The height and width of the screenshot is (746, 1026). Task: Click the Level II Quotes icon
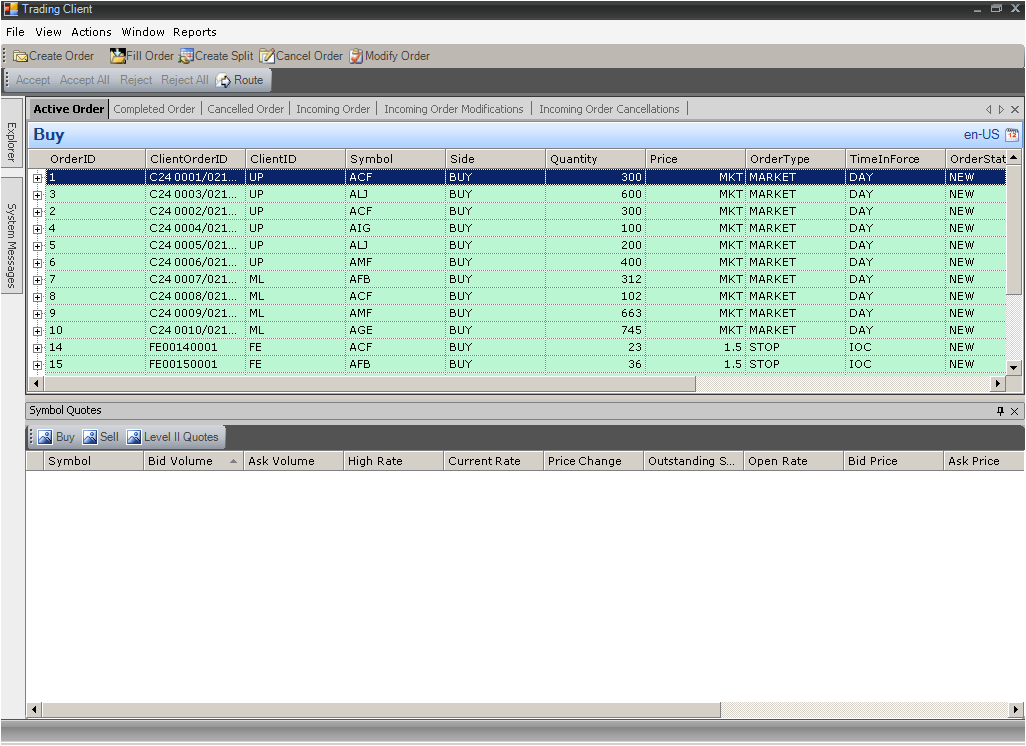point(134,437)
